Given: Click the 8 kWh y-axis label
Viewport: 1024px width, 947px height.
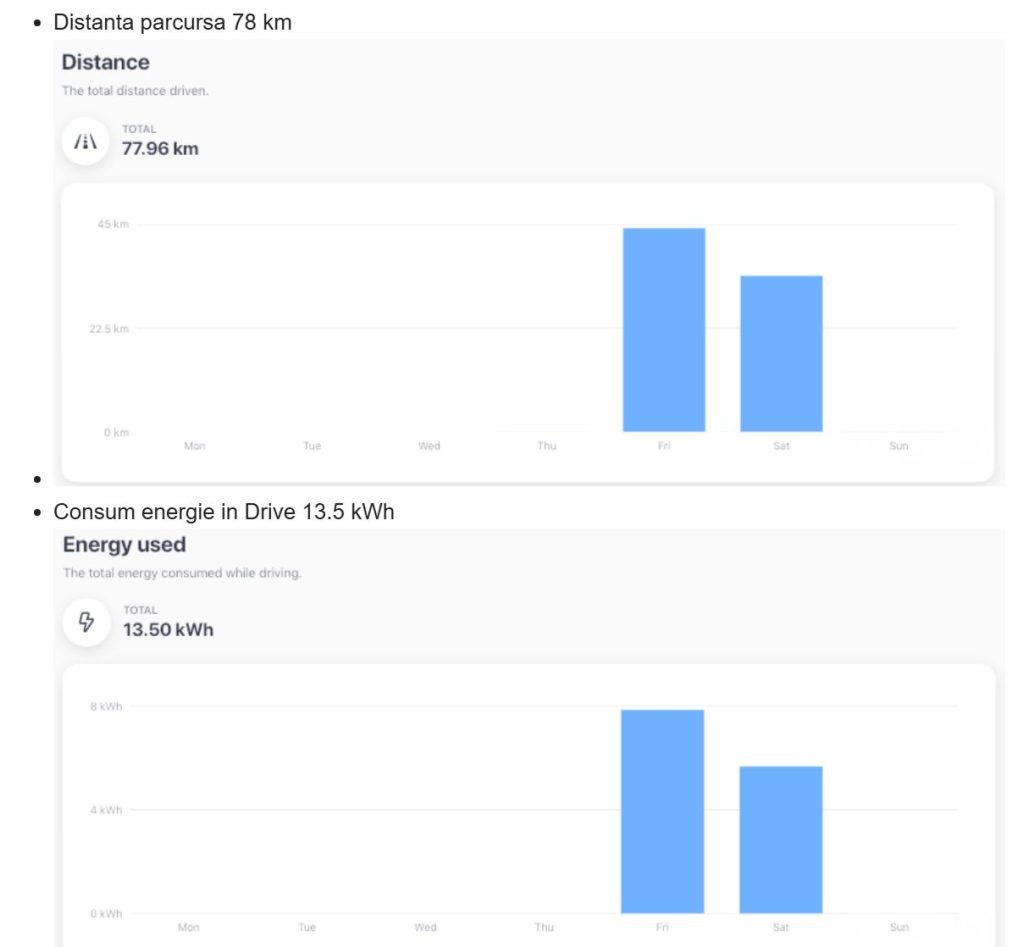Looking at the screenshot, I should (106, 706).
